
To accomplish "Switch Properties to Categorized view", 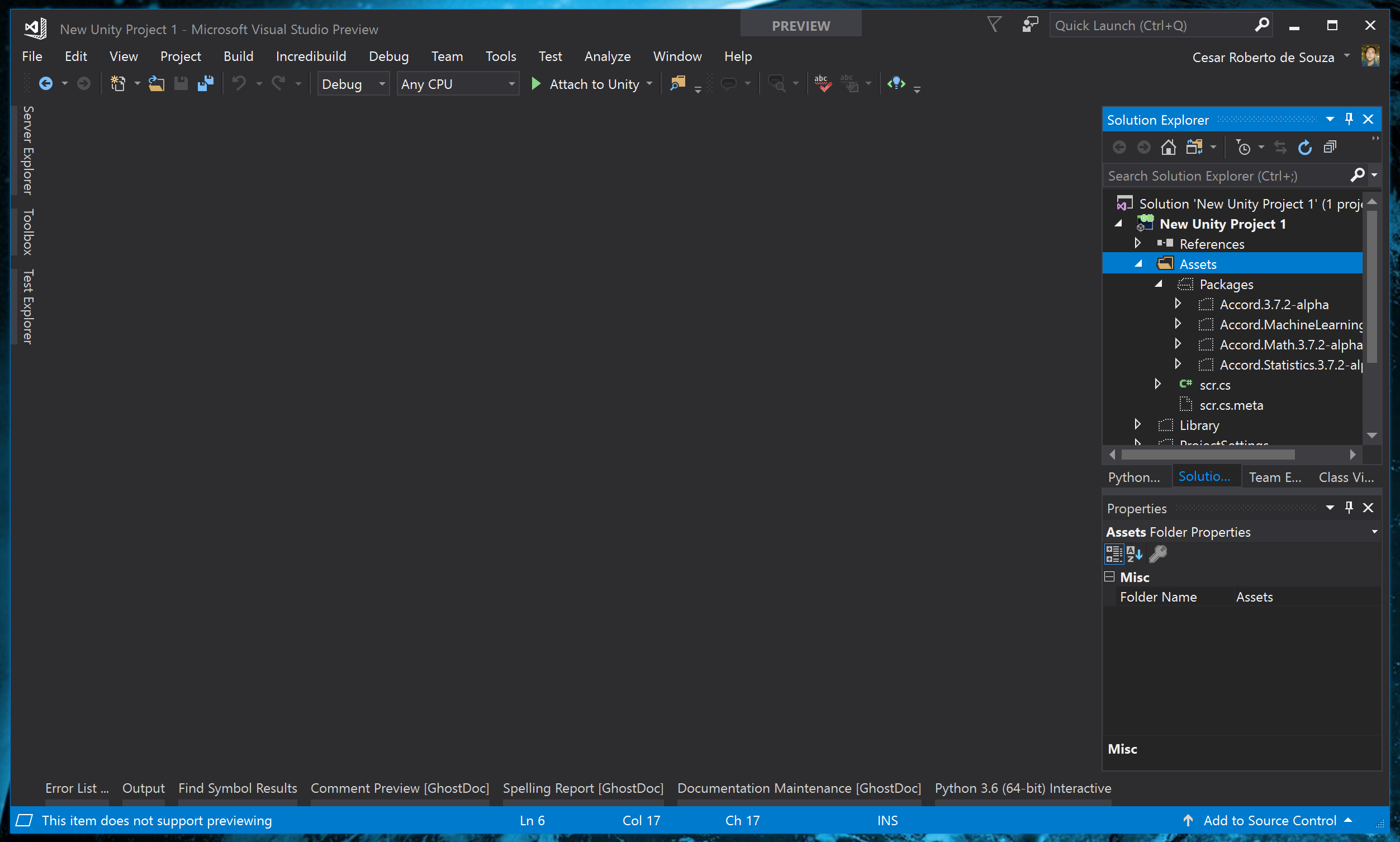I will point(1114,554).
